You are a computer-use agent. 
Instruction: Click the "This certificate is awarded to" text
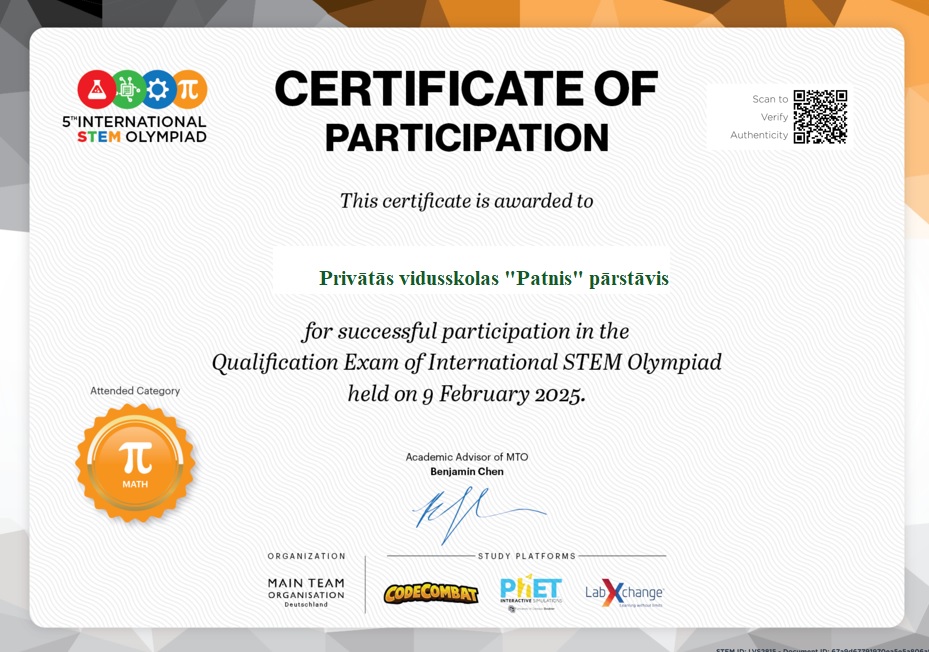tap(466, 201)
